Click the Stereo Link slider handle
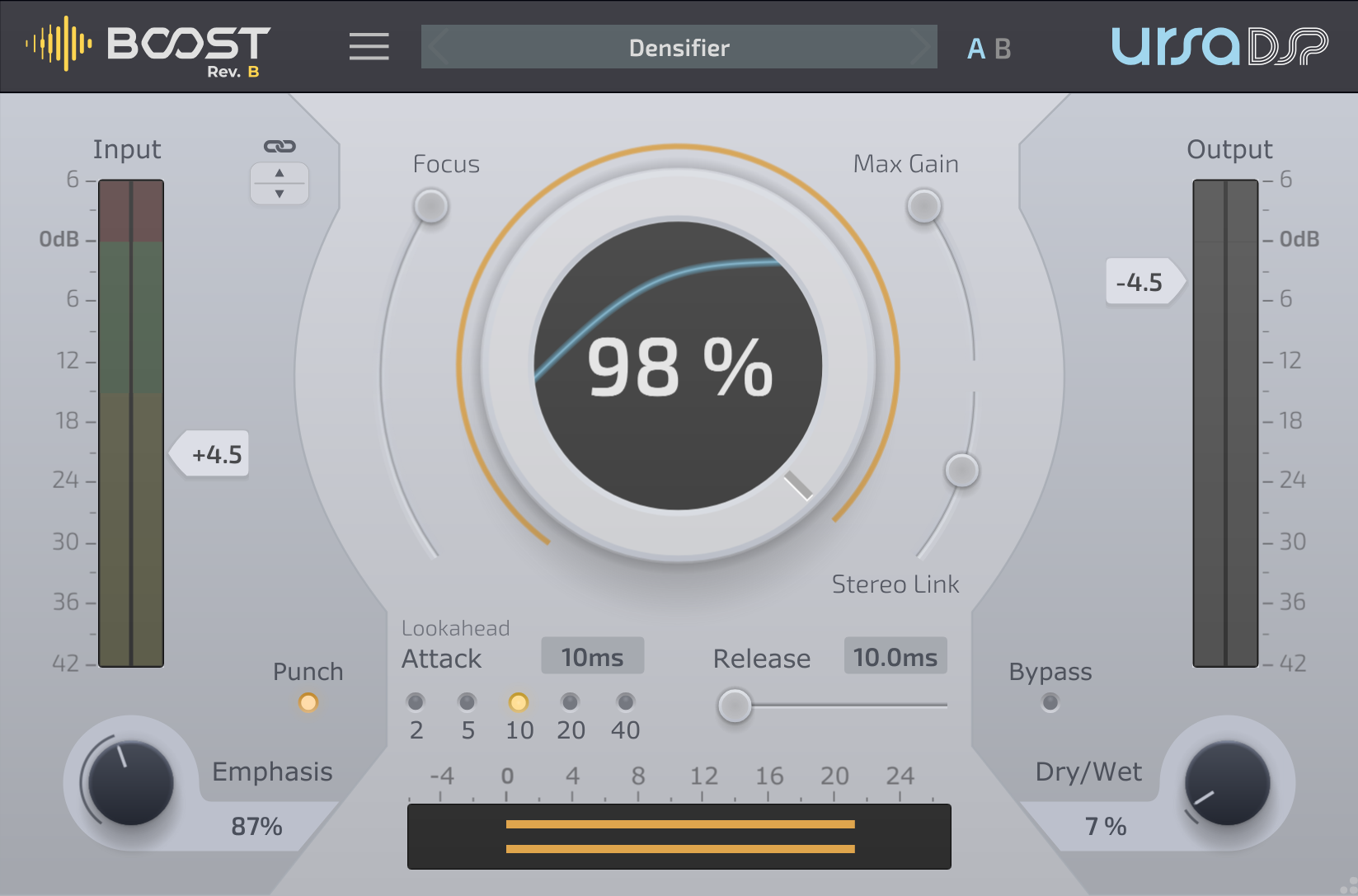This screenshot has height=896, width=1358. point(961,471)
